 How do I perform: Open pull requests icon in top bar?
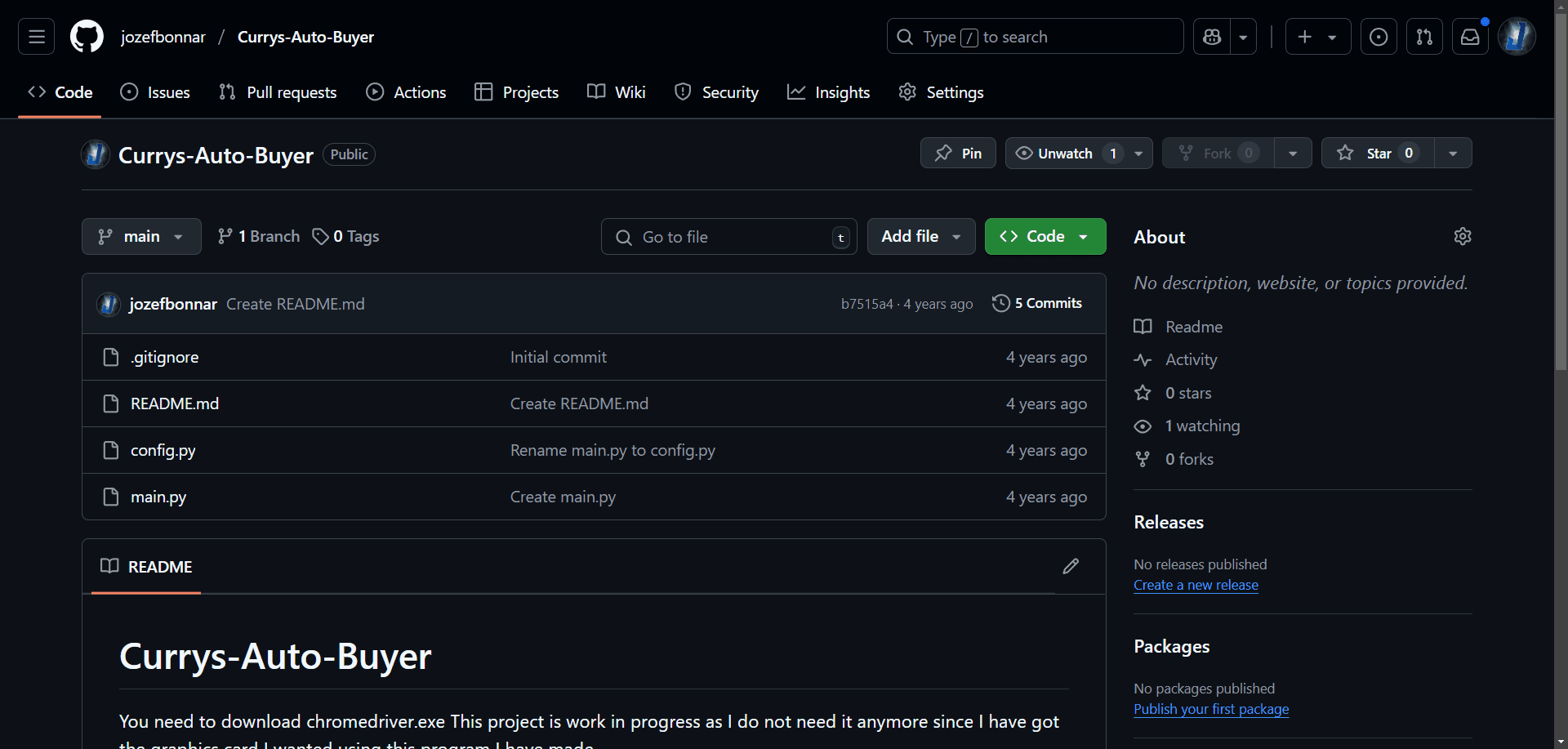click(x=1424, y=37)
